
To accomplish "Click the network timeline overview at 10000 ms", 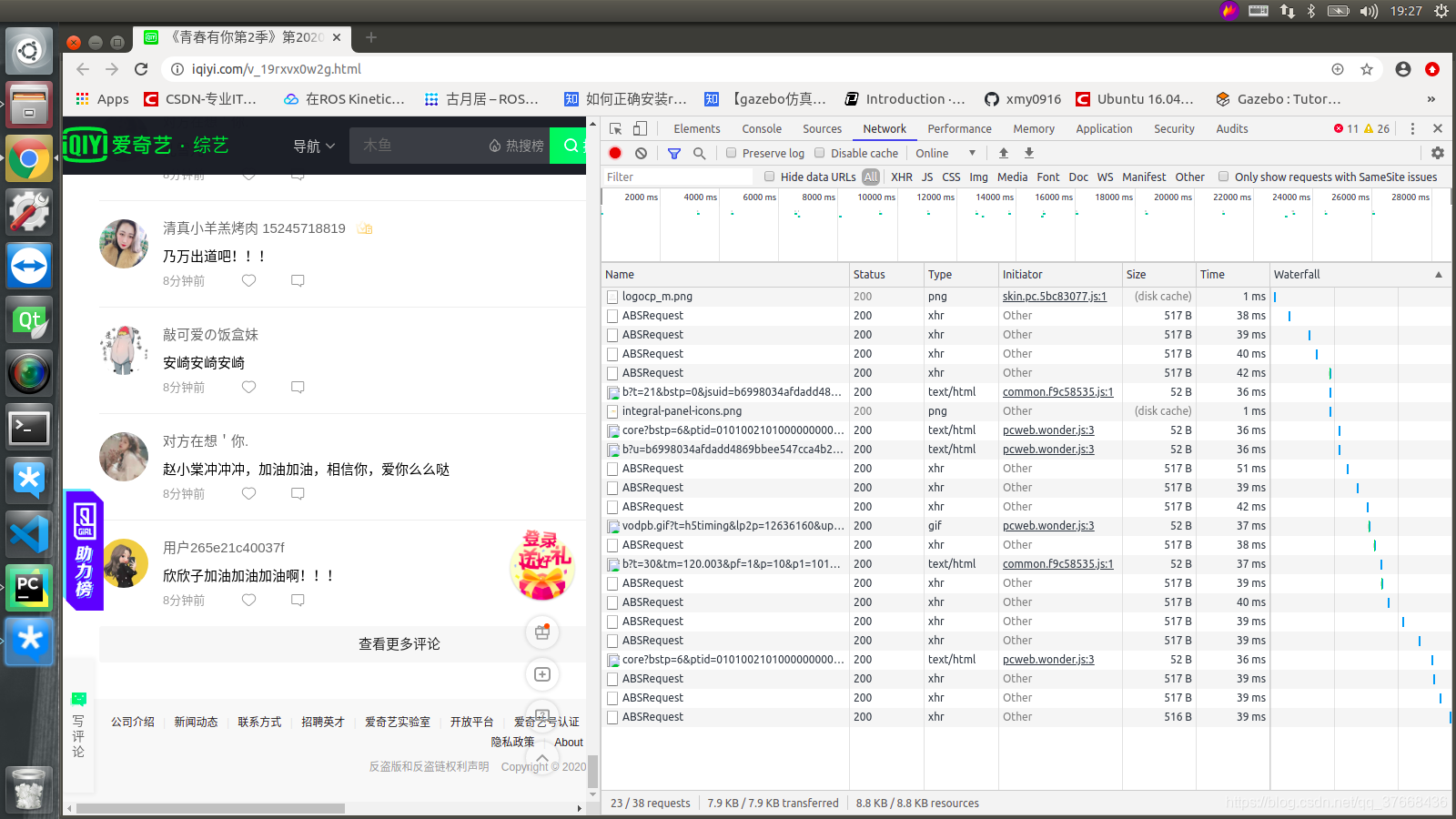I will pos(876,197).
